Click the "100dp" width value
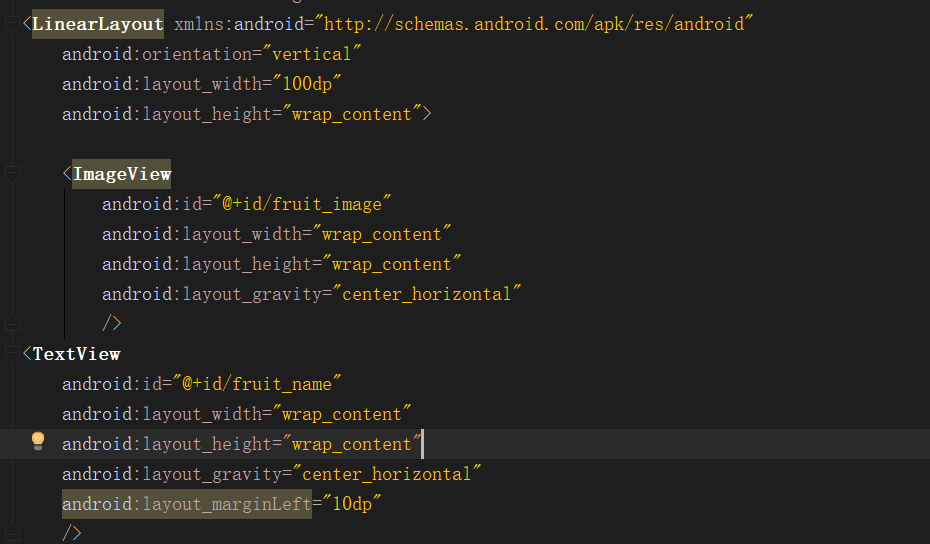The image size is (930, 544). click(x=307, y=84)
